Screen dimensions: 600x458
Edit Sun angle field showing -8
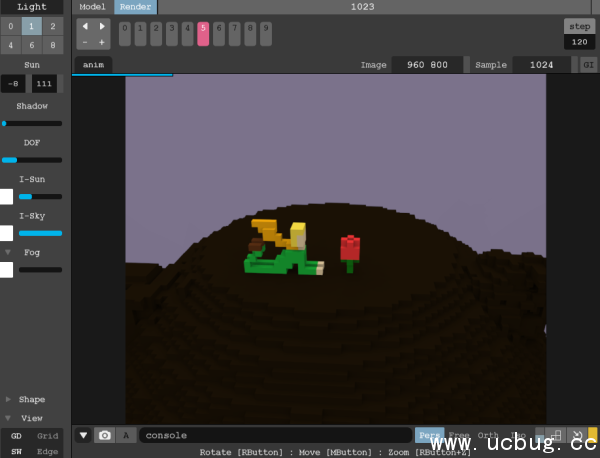[13, 83]
